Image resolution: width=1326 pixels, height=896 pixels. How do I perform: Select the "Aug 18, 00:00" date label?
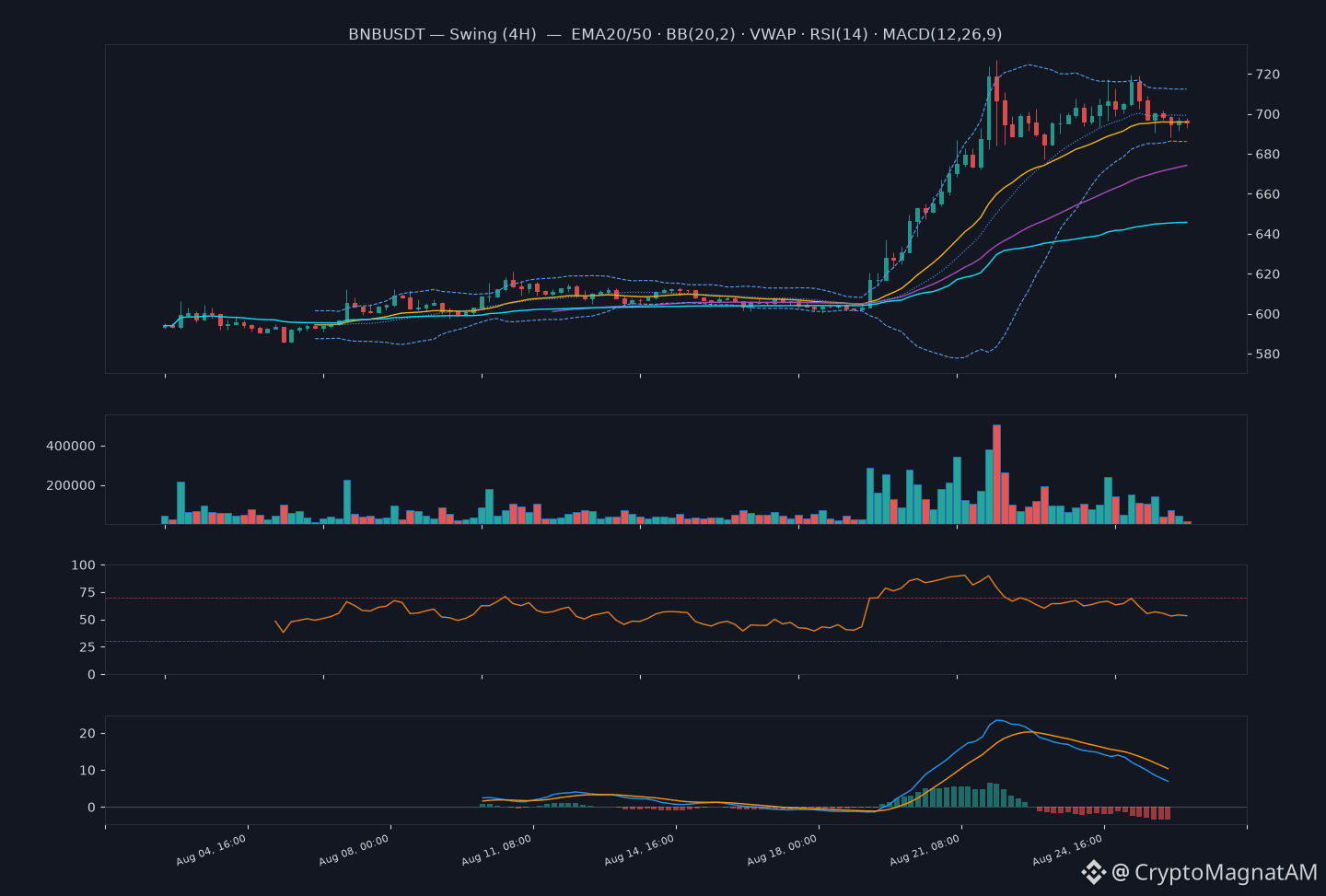point(783,850)
